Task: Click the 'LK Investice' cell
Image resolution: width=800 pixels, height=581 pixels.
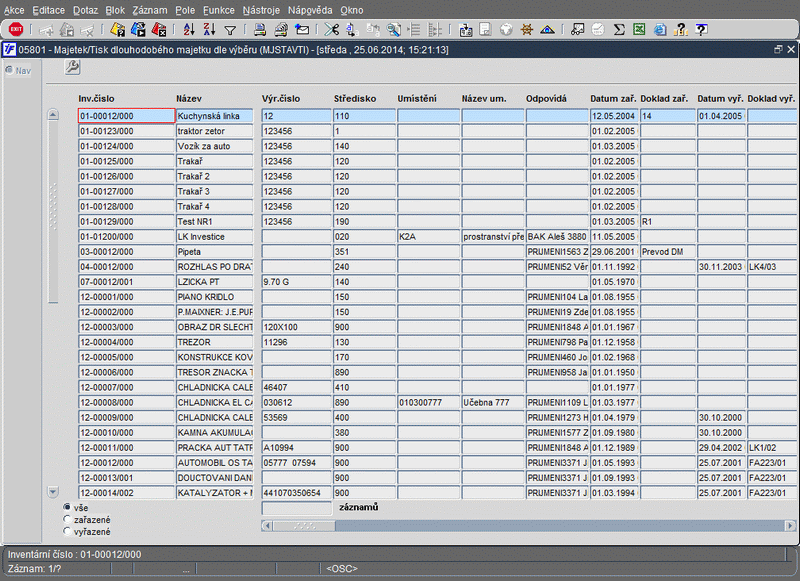Action: click(215, 237)
